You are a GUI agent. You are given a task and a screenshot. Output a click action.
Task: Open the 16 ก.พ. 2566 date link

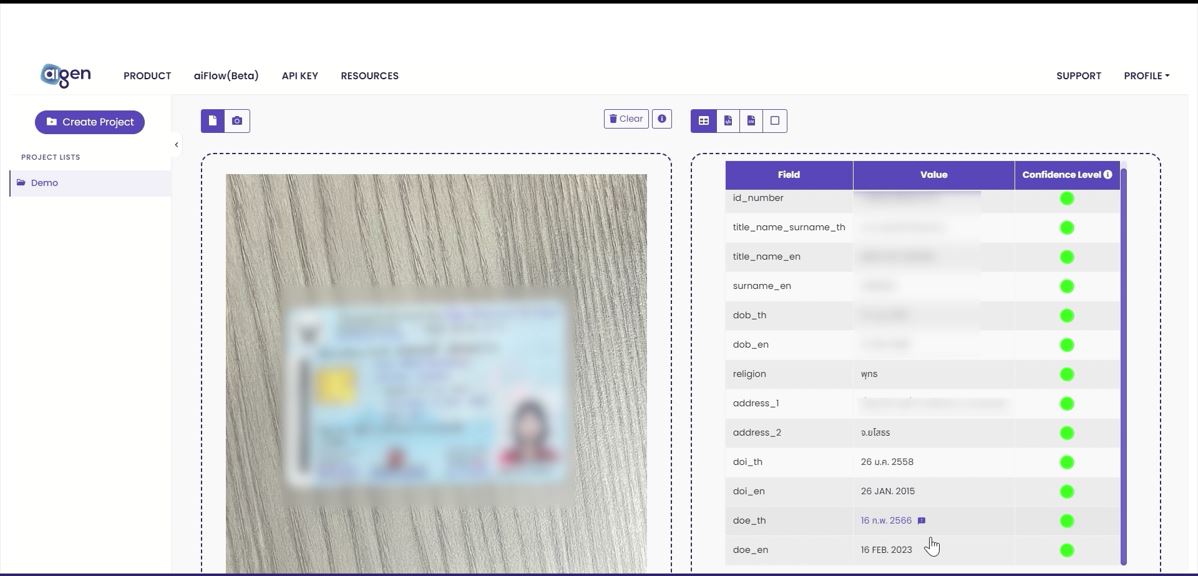(886, 520)
